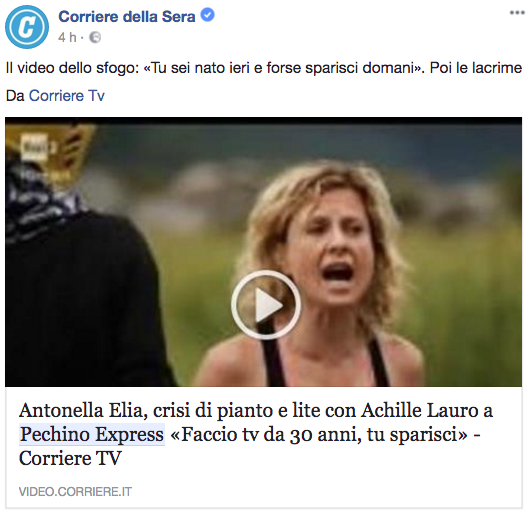Open the three-dot post options menu
The image size is (532, 519).
click(x=517, y=13)
